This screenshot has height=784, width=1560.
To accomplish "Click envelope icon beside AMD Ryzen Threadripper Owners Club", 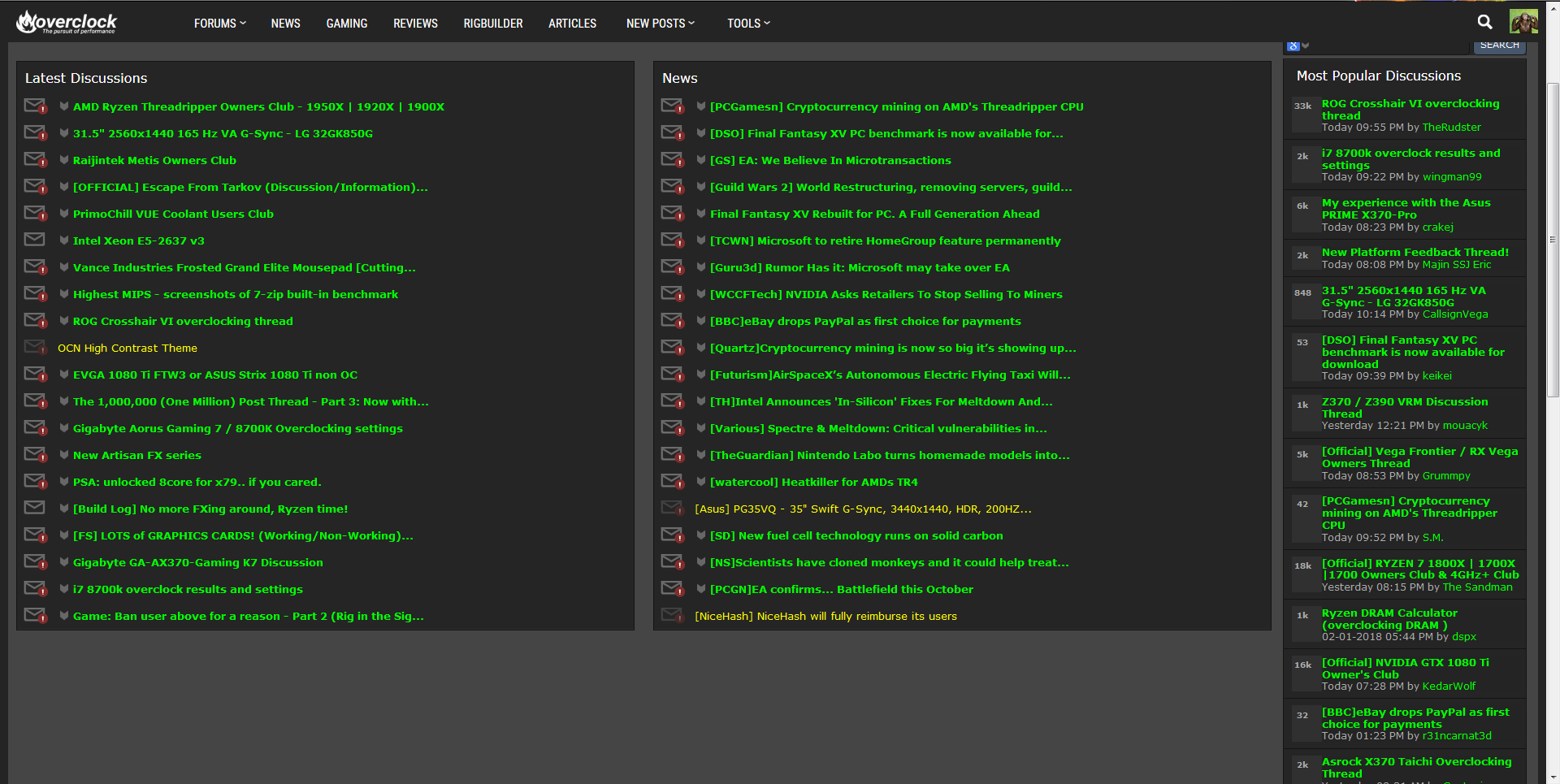I will (x=35, y=106).
